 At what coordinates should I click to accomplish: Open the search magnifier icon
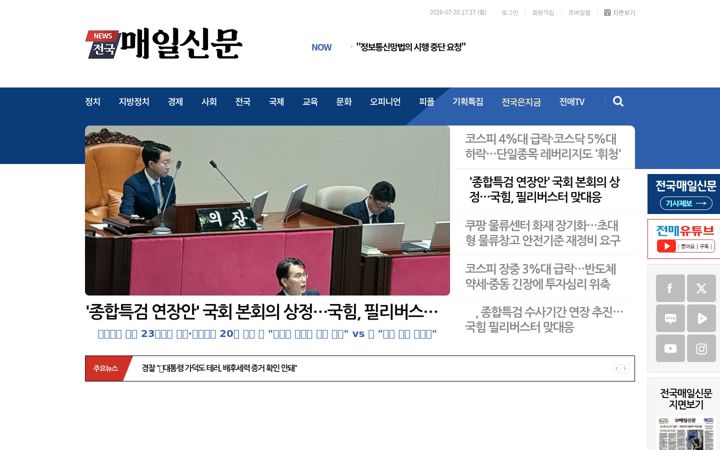[618, 101]
